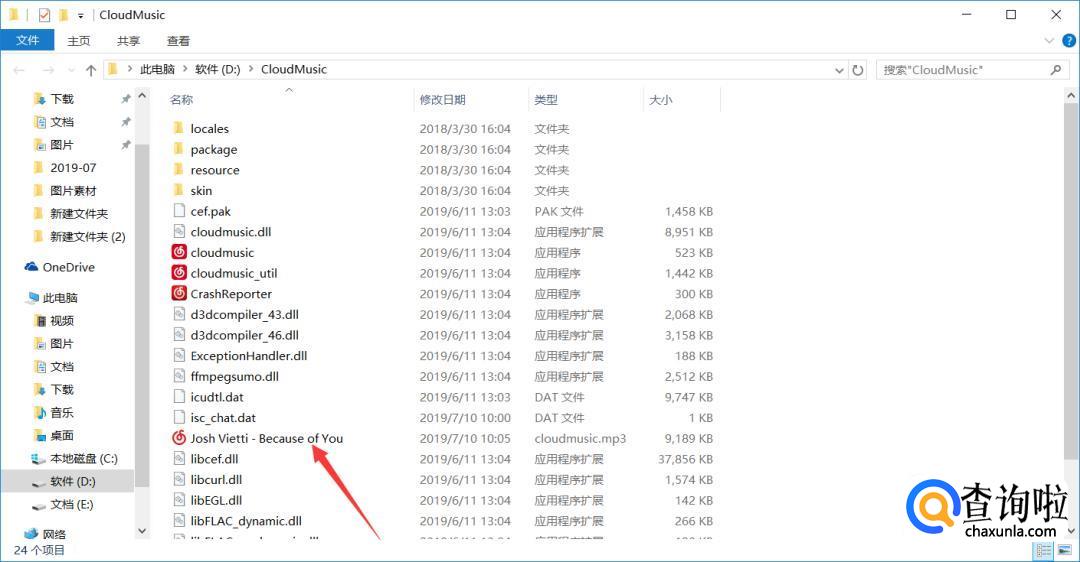Image resolution: width=1080 pixels, height=562 pixels.
Task: Open 视频 under 此电脑
Action: pos(62,320)
